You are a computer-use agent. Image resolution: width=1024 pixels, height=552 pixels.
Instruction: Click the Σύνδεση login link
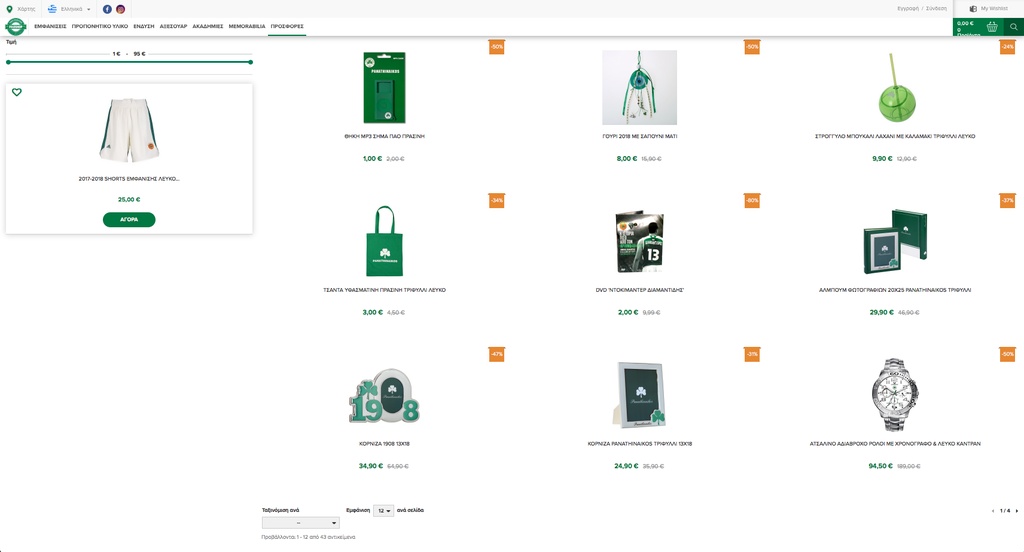pyautogui.click(x=936, y=8)
